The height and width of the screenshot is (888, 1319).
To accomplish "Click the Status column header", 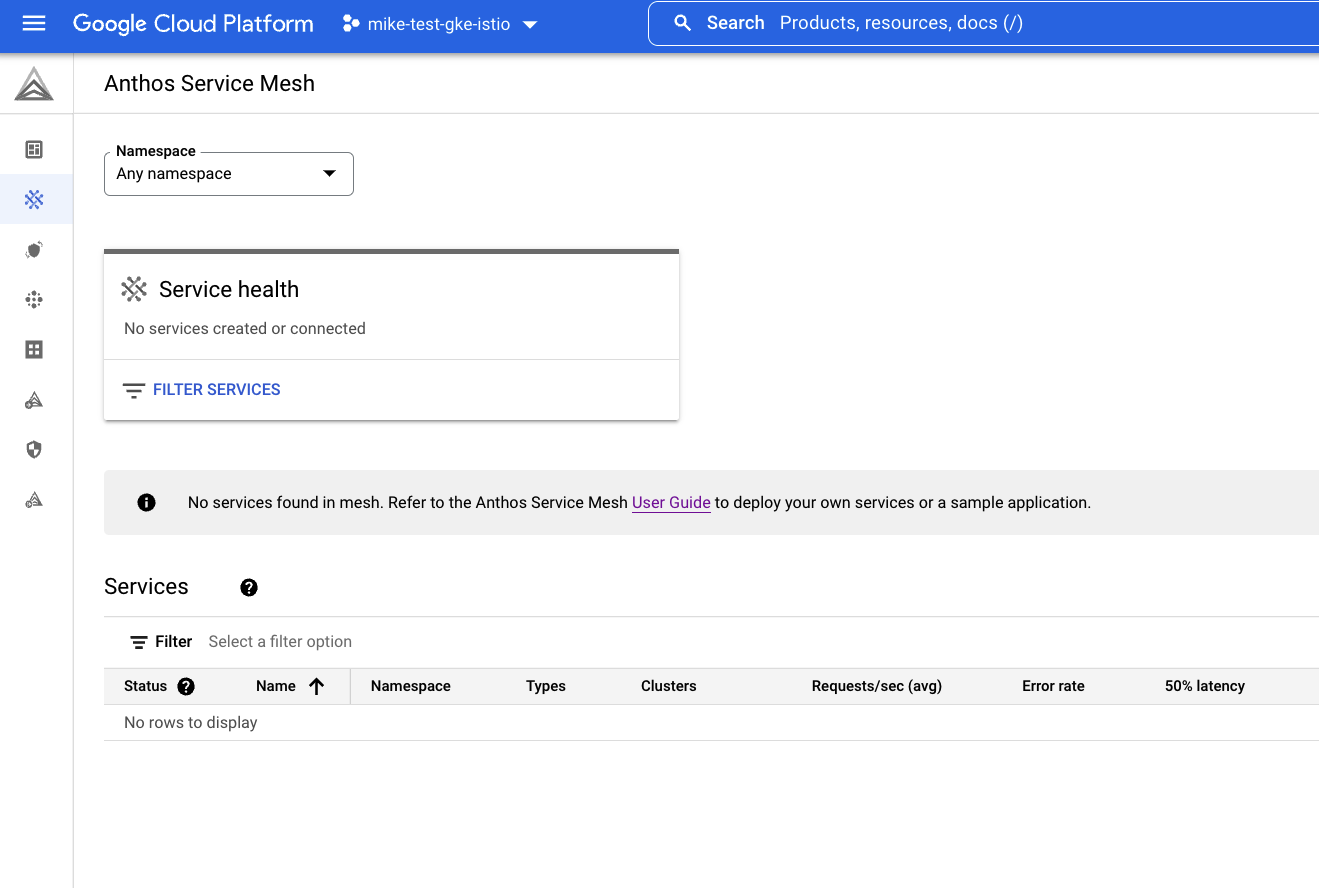I will [x=146, y=686].
